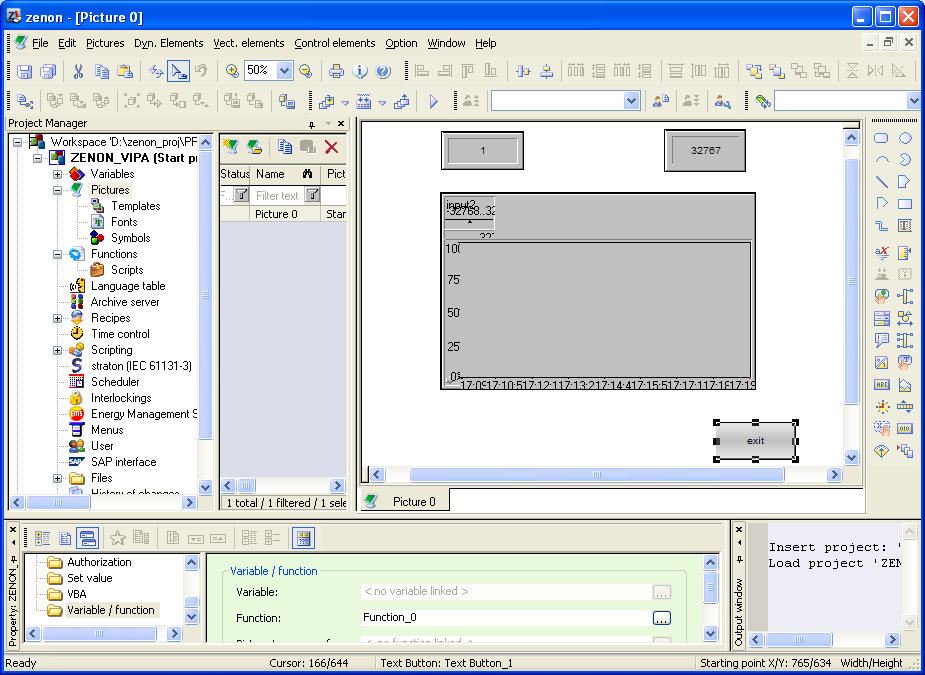Screen dimensions: 925x675
Task: Click the Cut scissors icon
Action: pos(77,71)
